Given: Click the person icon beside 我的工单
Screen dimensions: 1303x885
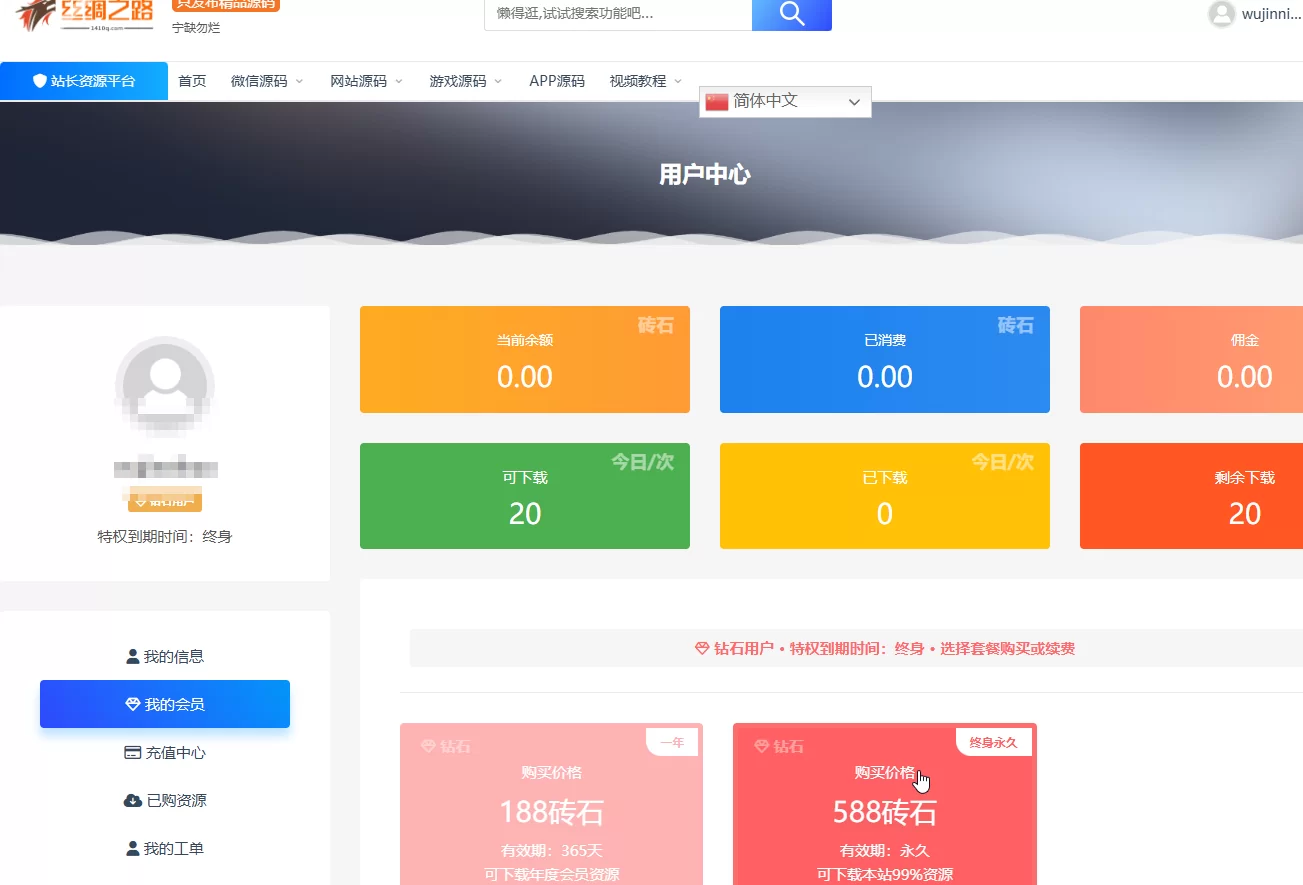Looking at the screenshot, I should click(x=133, y=849).
